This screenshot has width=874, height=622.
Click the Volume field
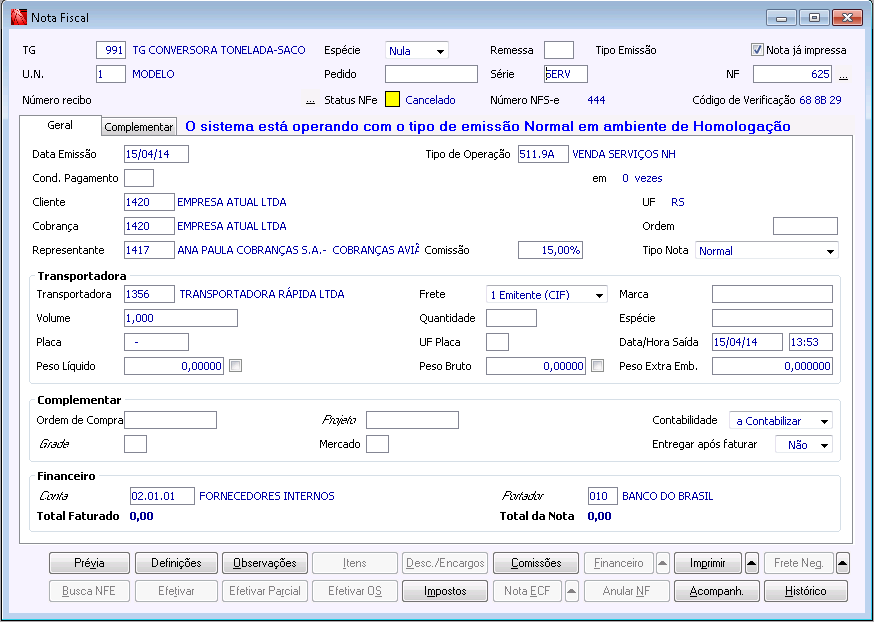coord(181,318)
